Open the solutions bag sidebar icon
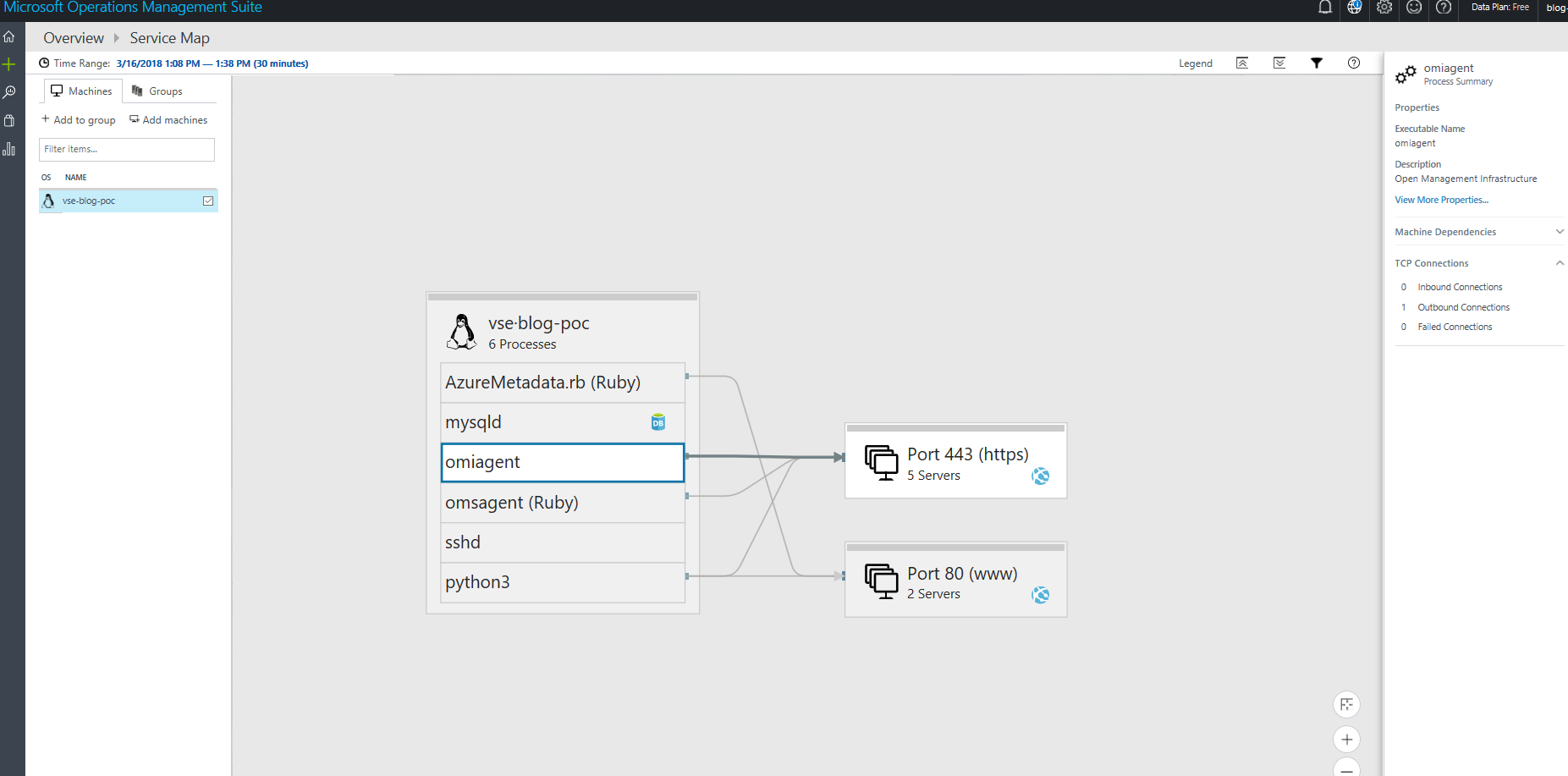 pos(9,121)
